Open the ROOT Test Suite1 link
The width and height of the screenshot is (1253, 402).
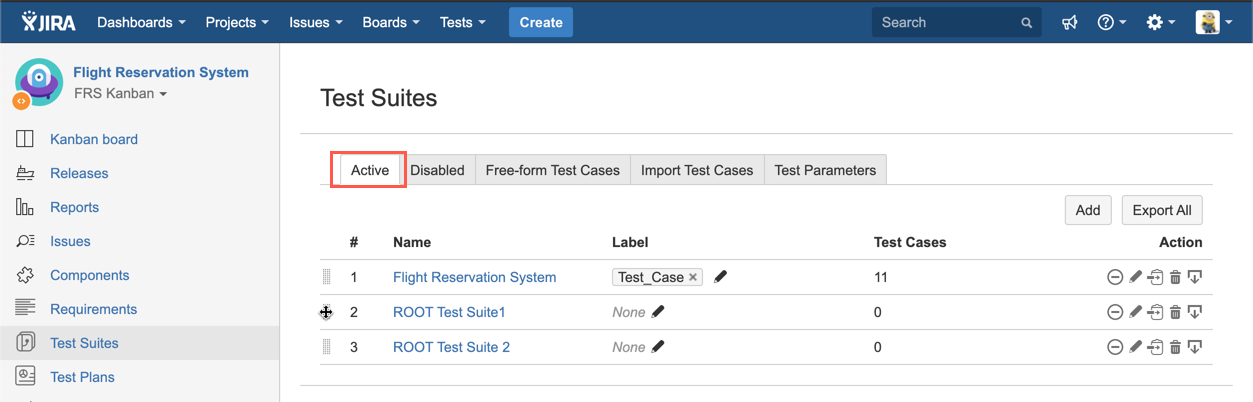449,312
